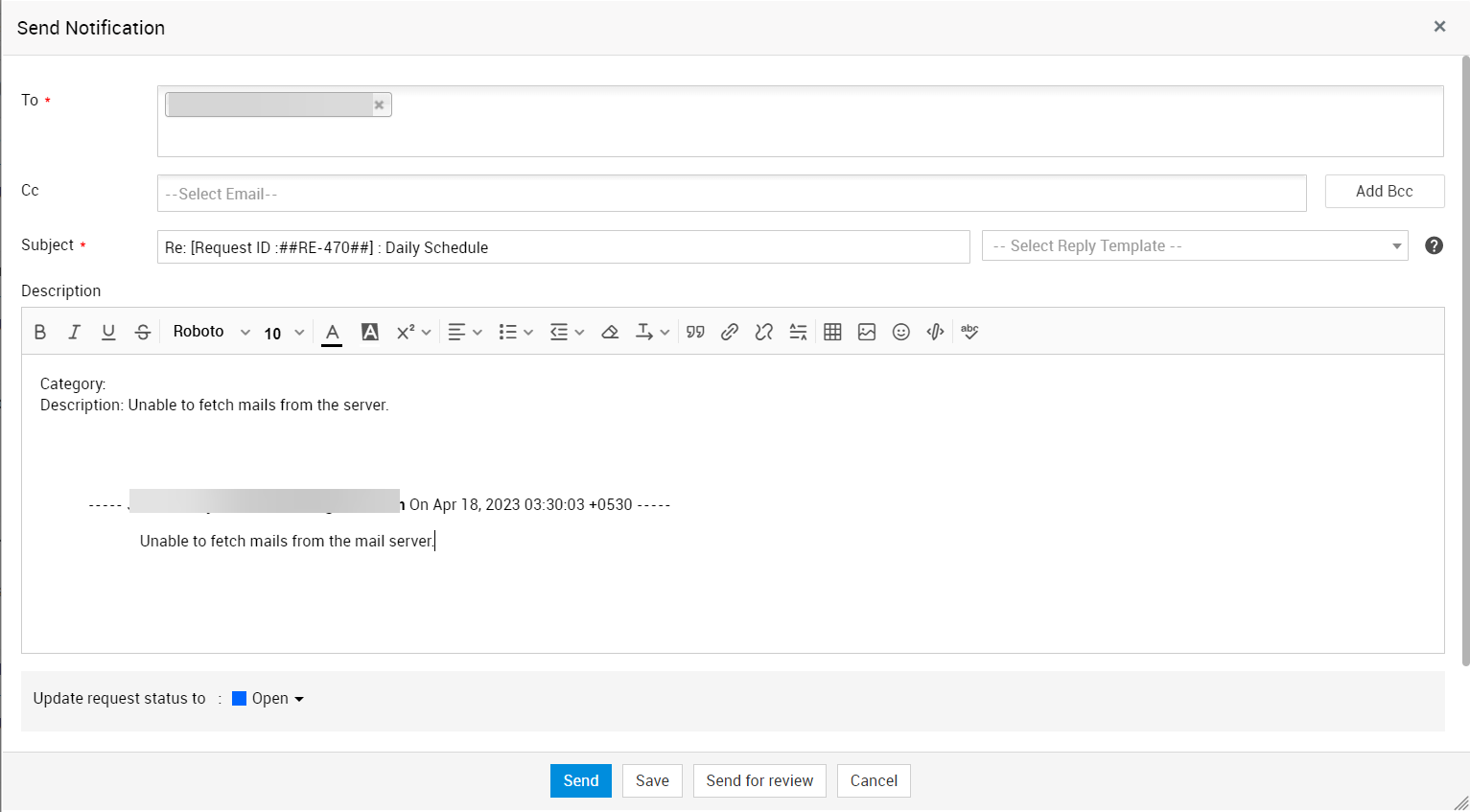Open the emoji picker icon
Image resolution: width=1470 pixels, height=812 pixels.
901,332
